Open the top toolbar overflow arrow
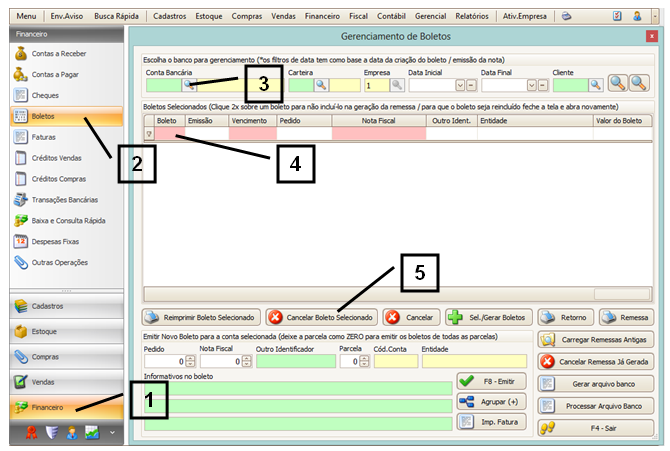 coord(655,16)
